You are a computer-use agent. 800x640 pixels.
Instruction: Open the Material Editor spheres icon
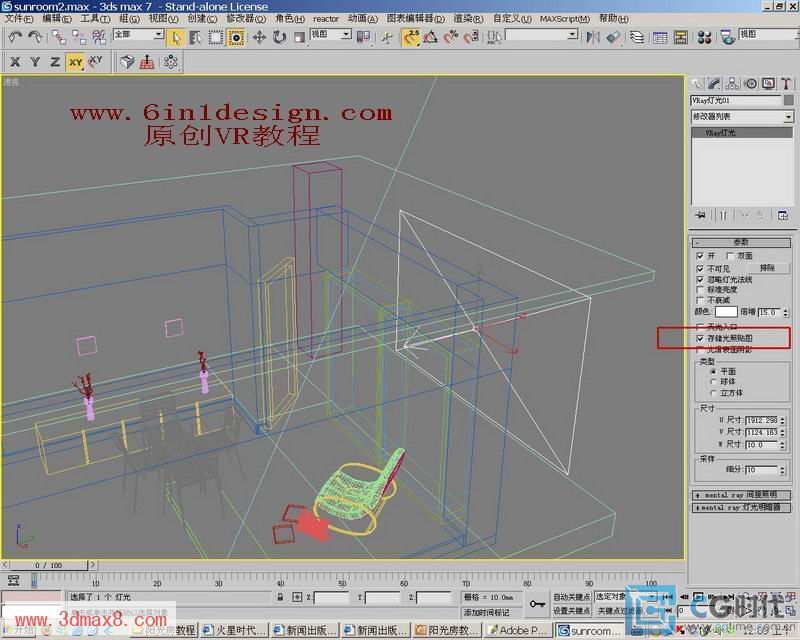[705, 37]
